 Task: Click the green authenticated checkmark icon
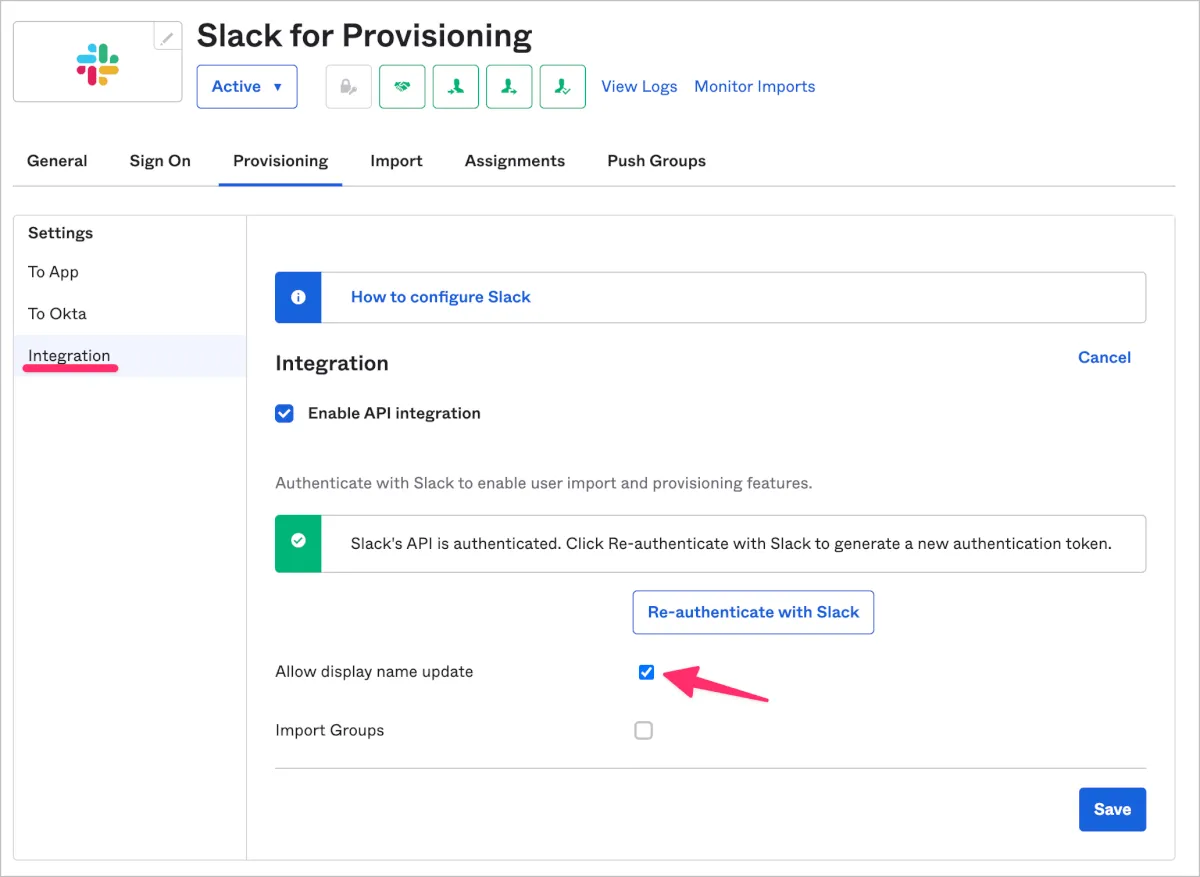(298, 542)
